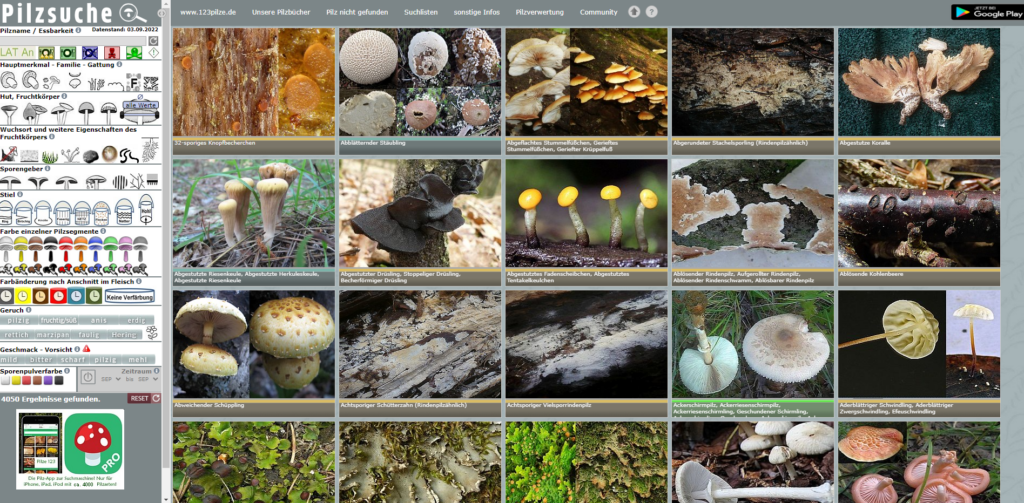Open the 'Abgestutzte Koralle' thumbnail
The width and height of the screenshot is (1024, 503).
(x=919, y=82)
